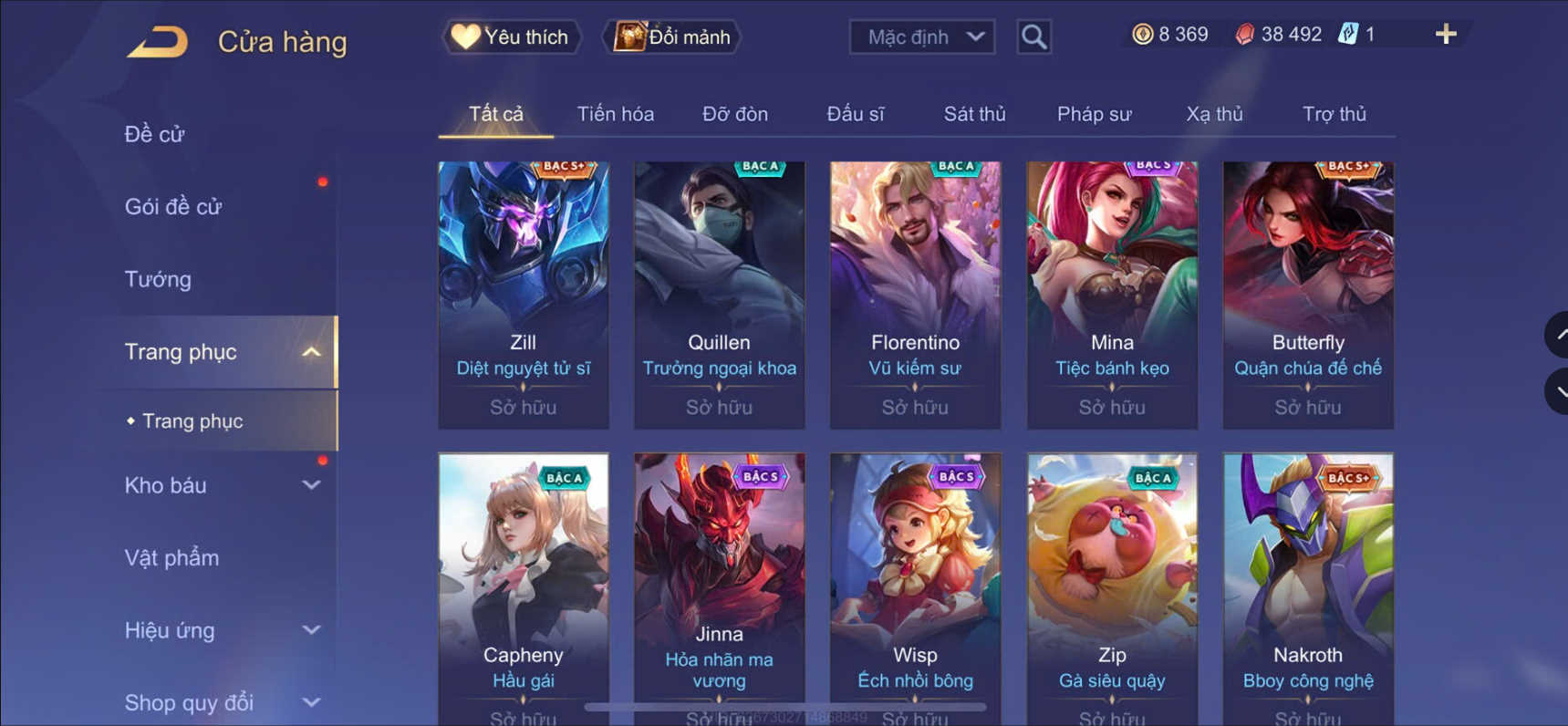This screenshot has height=726, width=1568.
Task: Tap the golden back arrow icon
Action: (x=158, y=42)
